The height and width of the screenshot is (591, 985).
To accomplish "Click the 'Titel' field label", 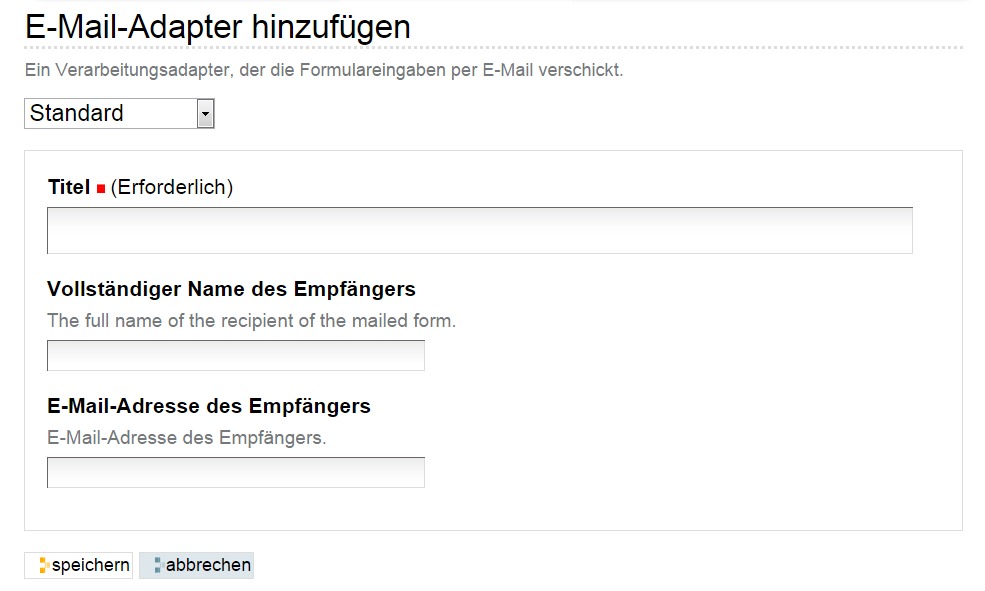I will pyautogui.click(x=69, y=187).
